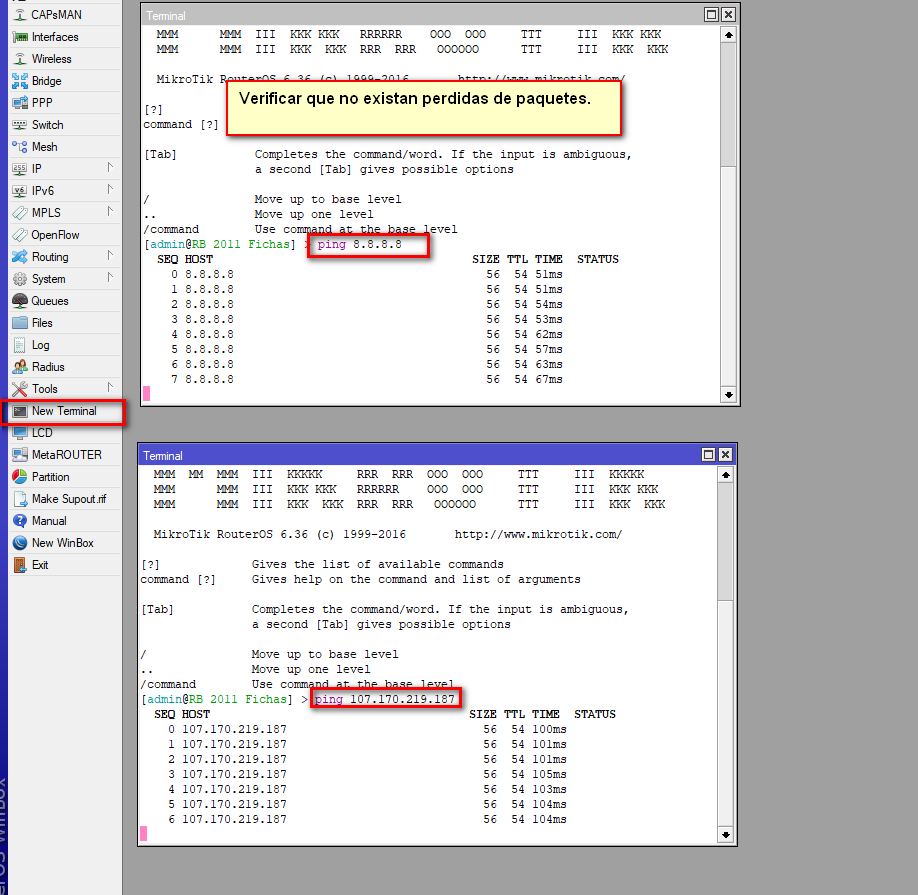Click the Files folder icon

(x=20, y=323)
